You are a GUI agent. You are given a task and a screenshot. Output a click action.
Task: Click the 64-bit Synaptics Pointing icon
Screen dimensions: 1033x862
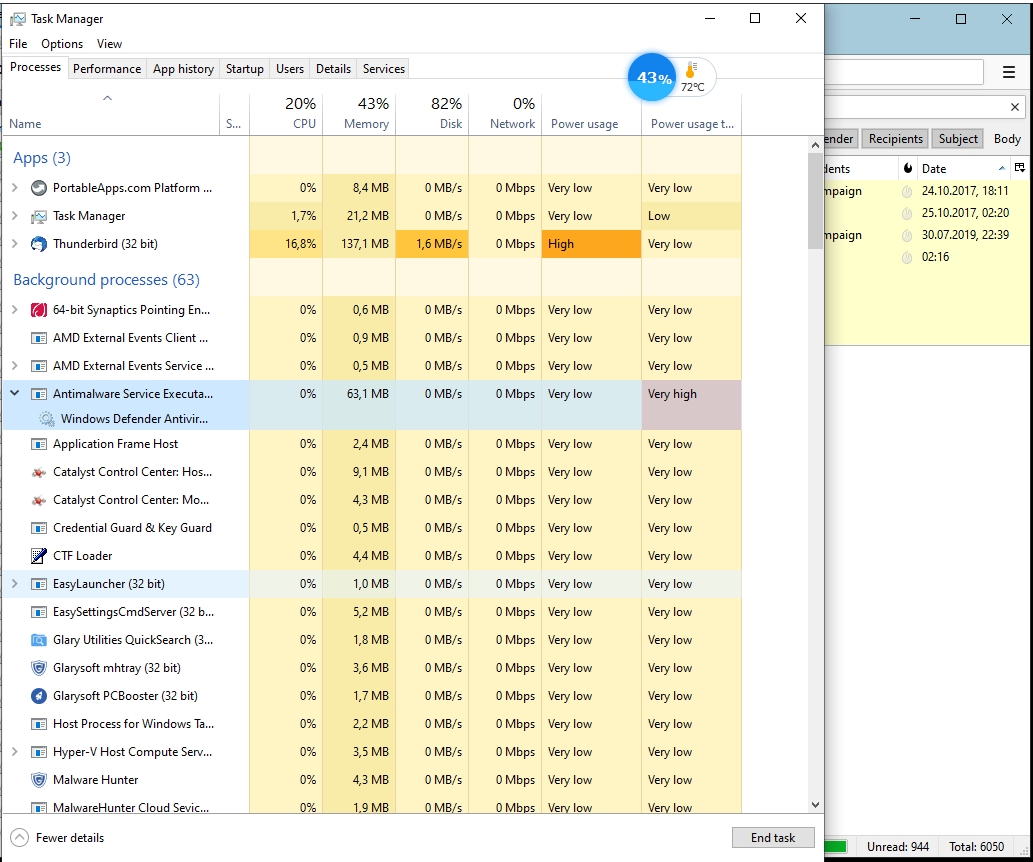[x=39, y=310]
